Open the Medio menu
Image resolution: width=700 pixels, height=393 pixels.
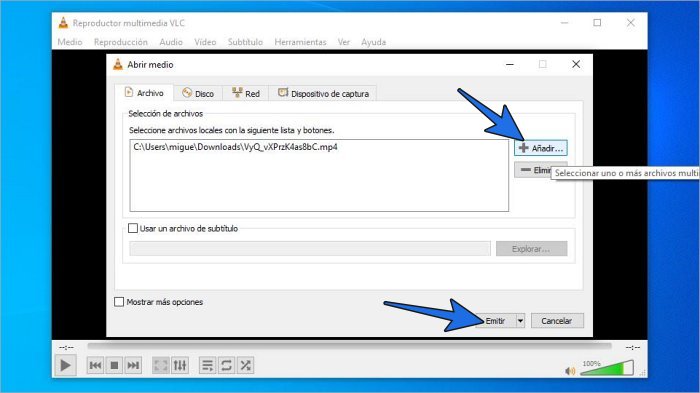70,42
